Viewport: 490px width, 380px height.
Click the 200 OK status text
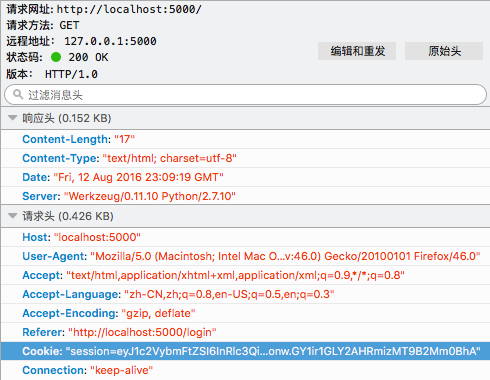[88, 57]
